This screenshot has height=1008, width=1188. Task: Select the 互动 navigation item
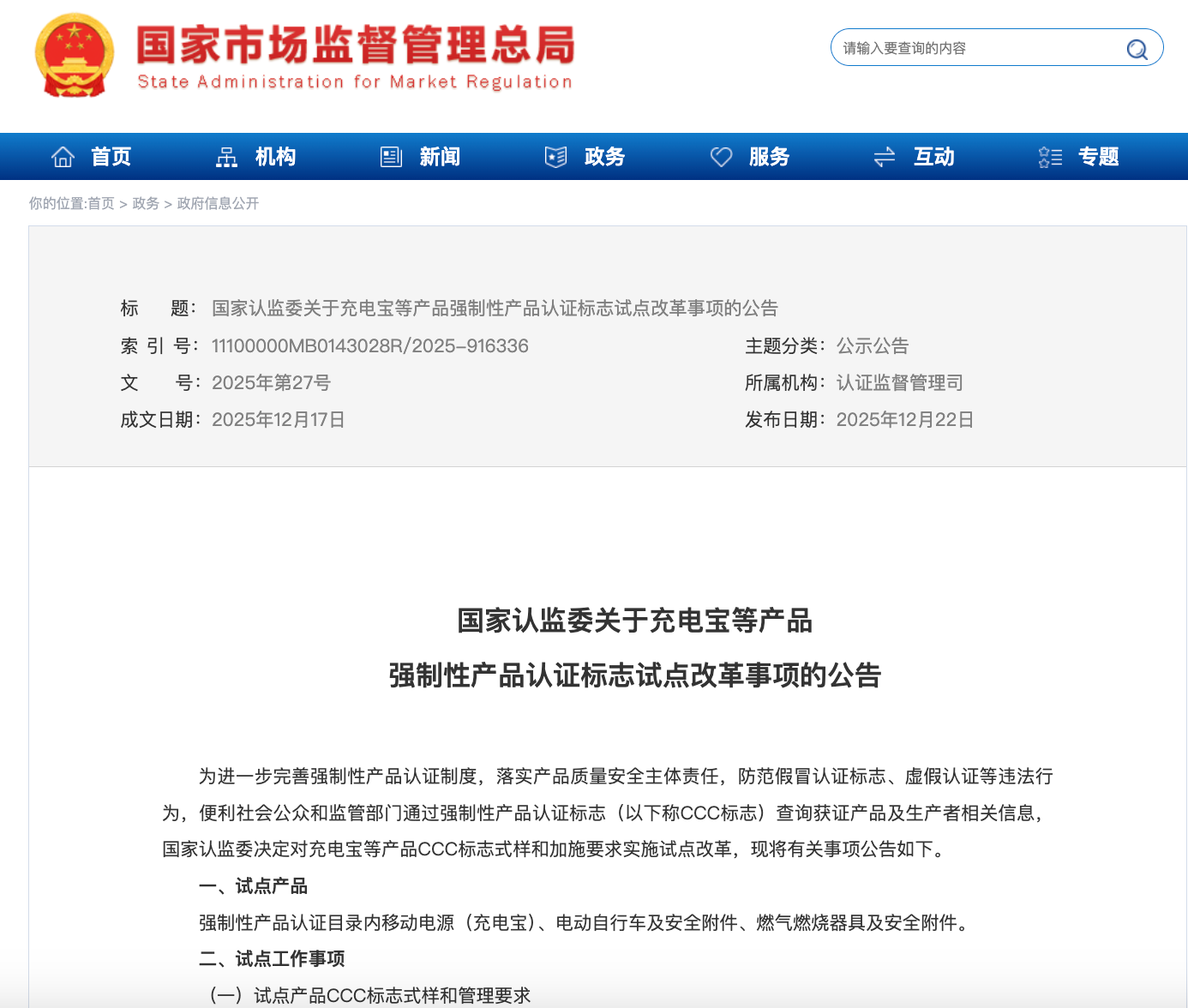934,157
